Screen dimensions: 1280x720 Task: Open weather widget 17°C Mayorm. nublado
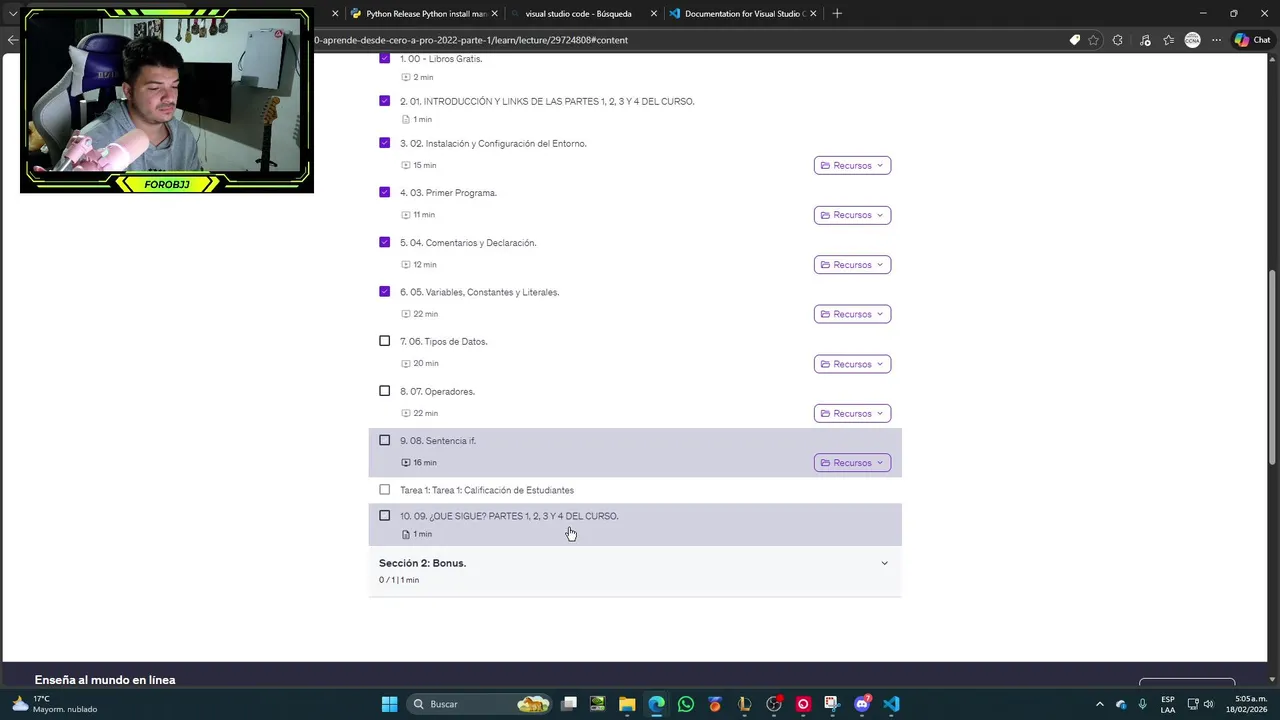coord(56,704)
